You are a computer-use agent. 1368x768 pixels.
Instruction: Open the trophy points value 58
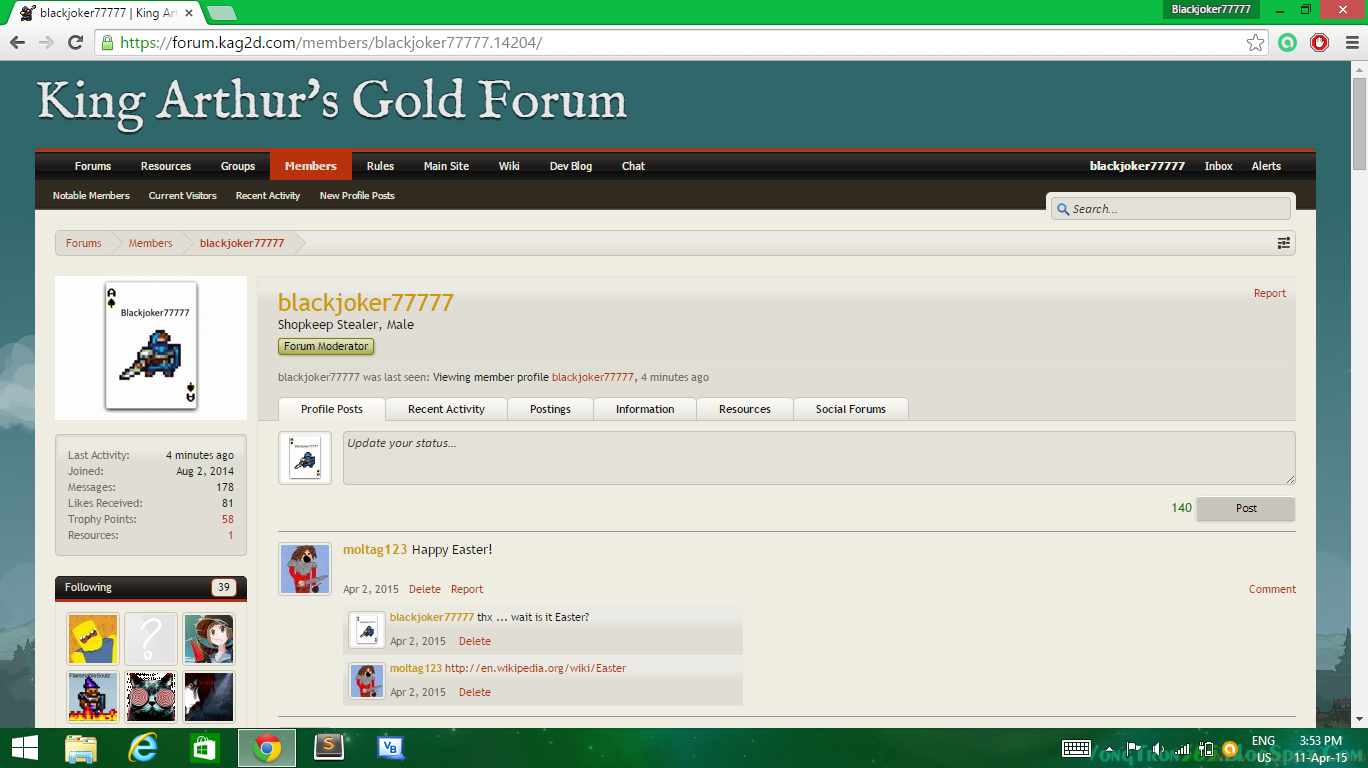click(x=228, y=519)
